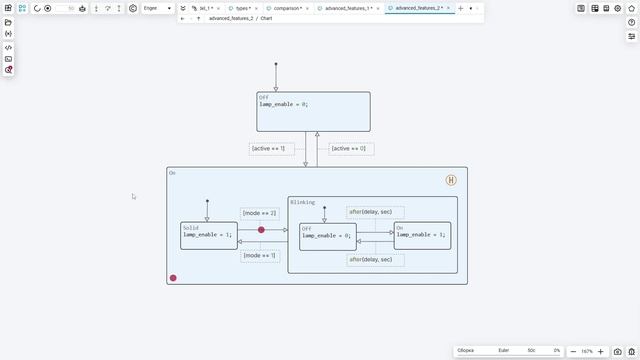Switch to the comparison tab

pyautogui.click(x=287, y=8)
